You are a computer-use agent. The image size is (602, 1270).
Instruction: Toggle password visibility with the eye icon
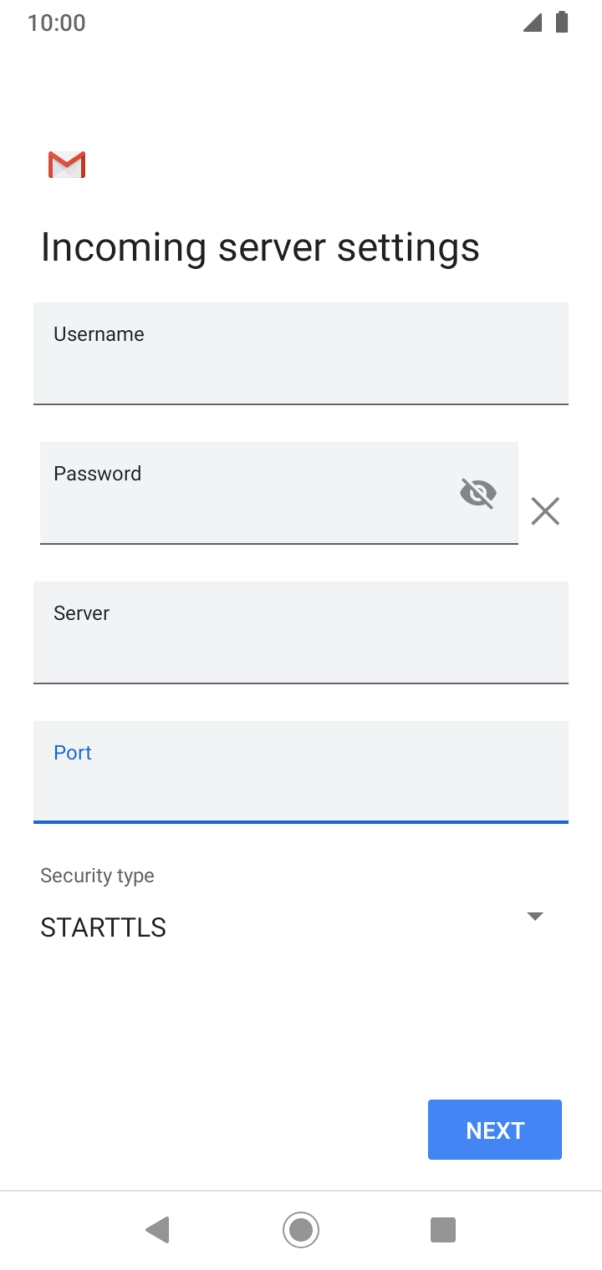point(478,492)
